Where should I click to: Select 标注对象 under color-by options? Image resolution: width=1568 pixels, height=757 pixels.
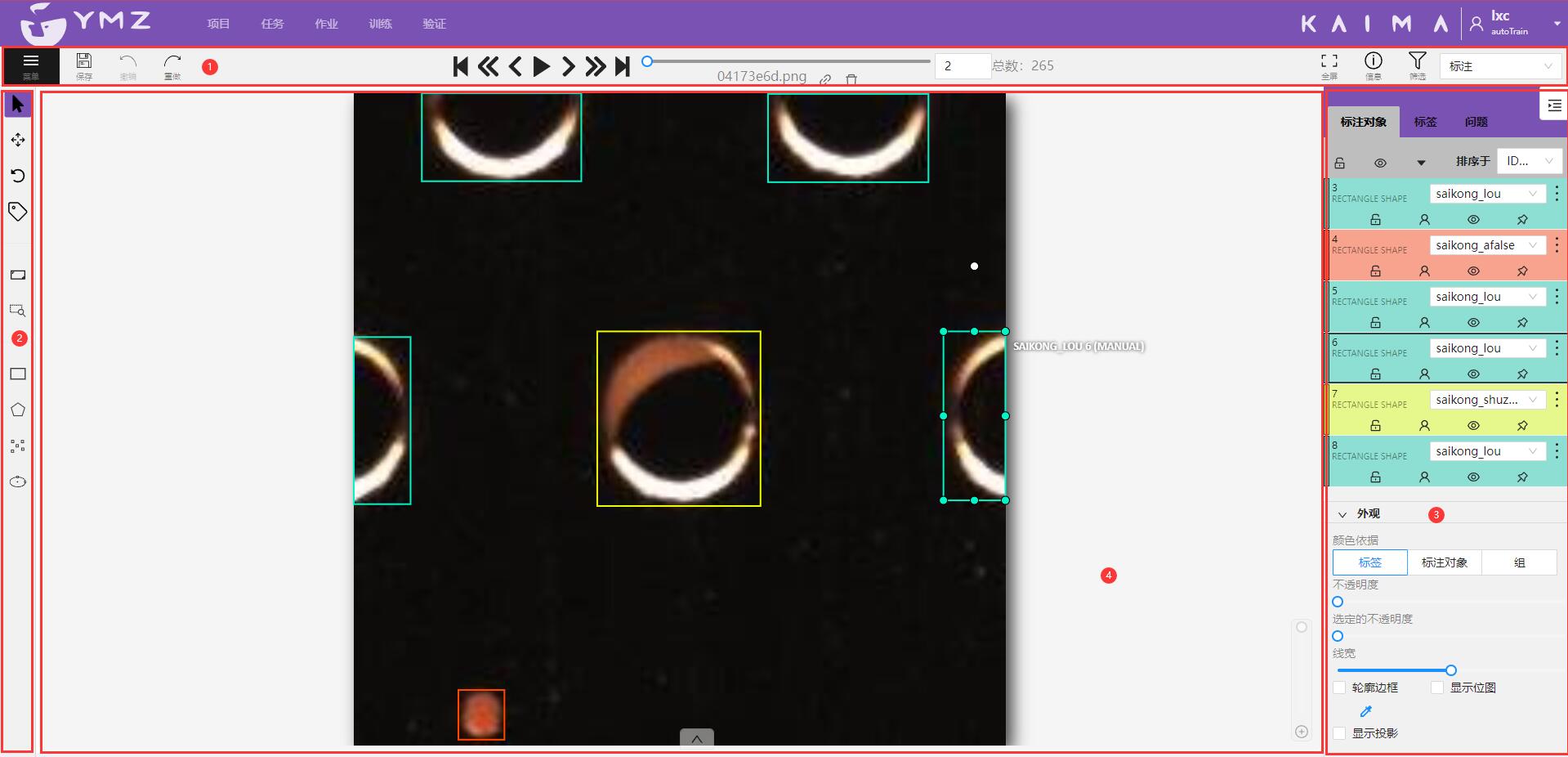coord(1444,562)
